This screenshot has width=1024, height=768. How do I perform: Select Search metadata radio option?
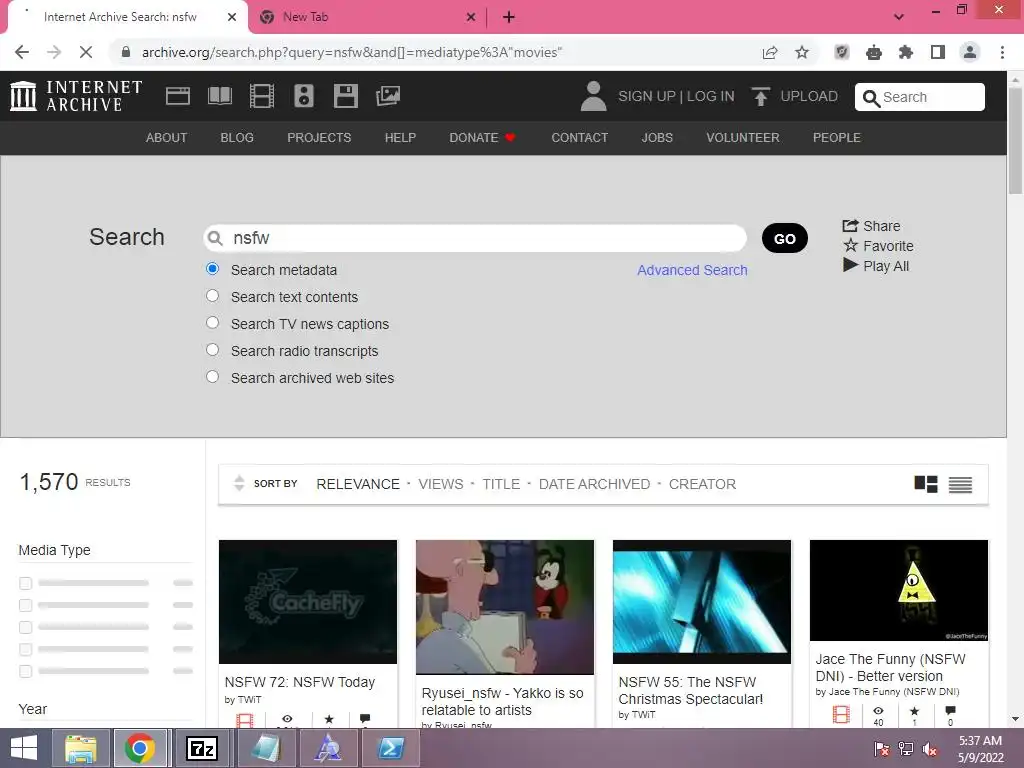[x=212, y=269]
